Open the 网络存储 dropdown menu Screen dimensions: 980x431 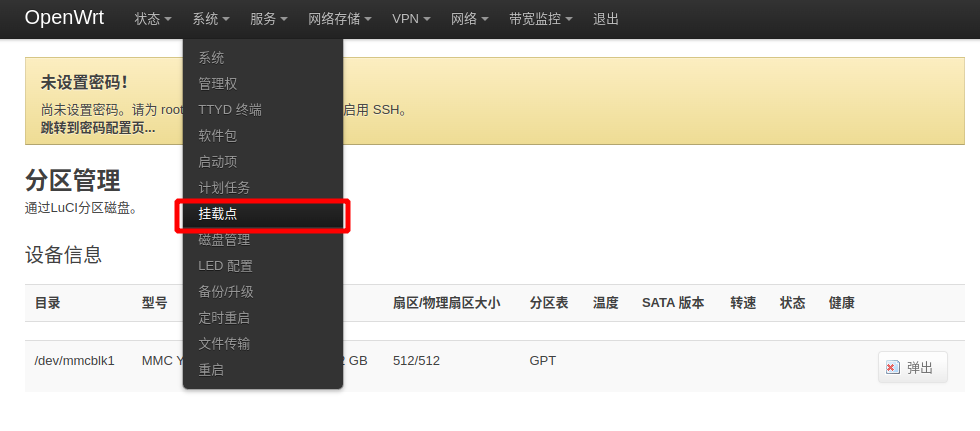(x=340, y=19)
